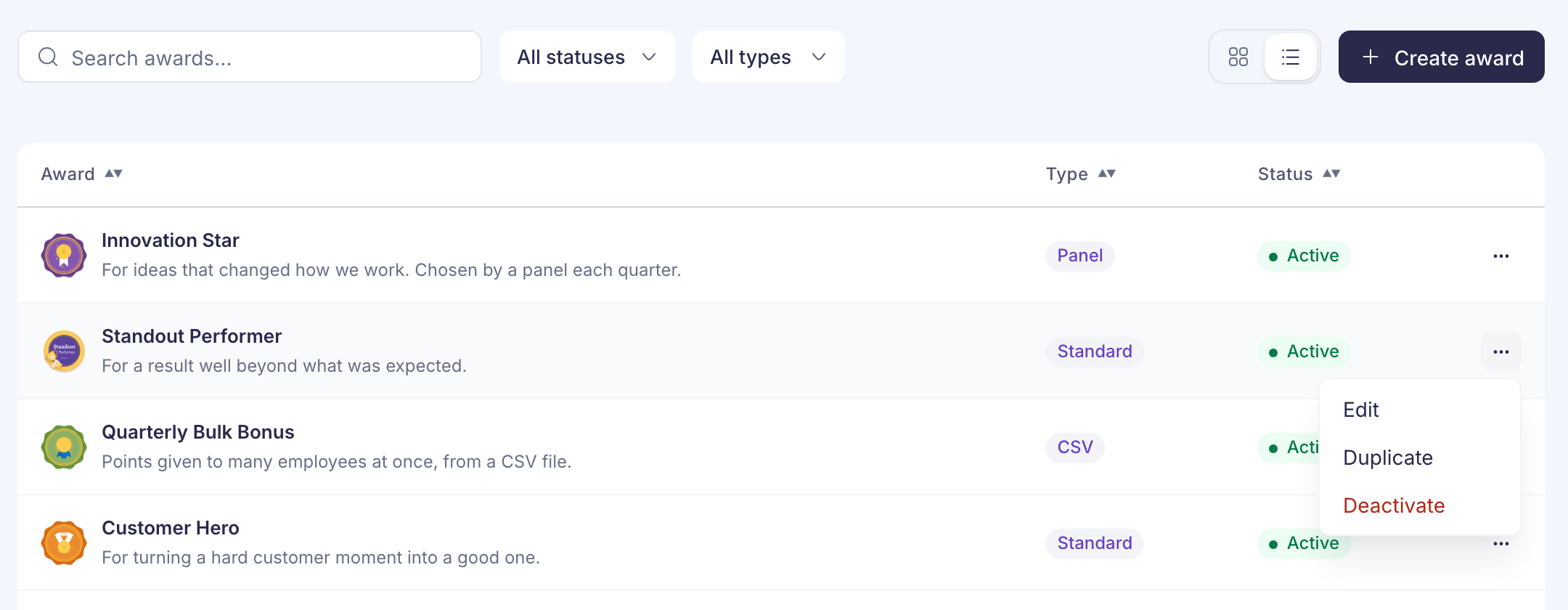Click Quarterly Bulk Bonus description text
The height and width of the screenshot is (610, 1568).
click(x=337, y=462)
